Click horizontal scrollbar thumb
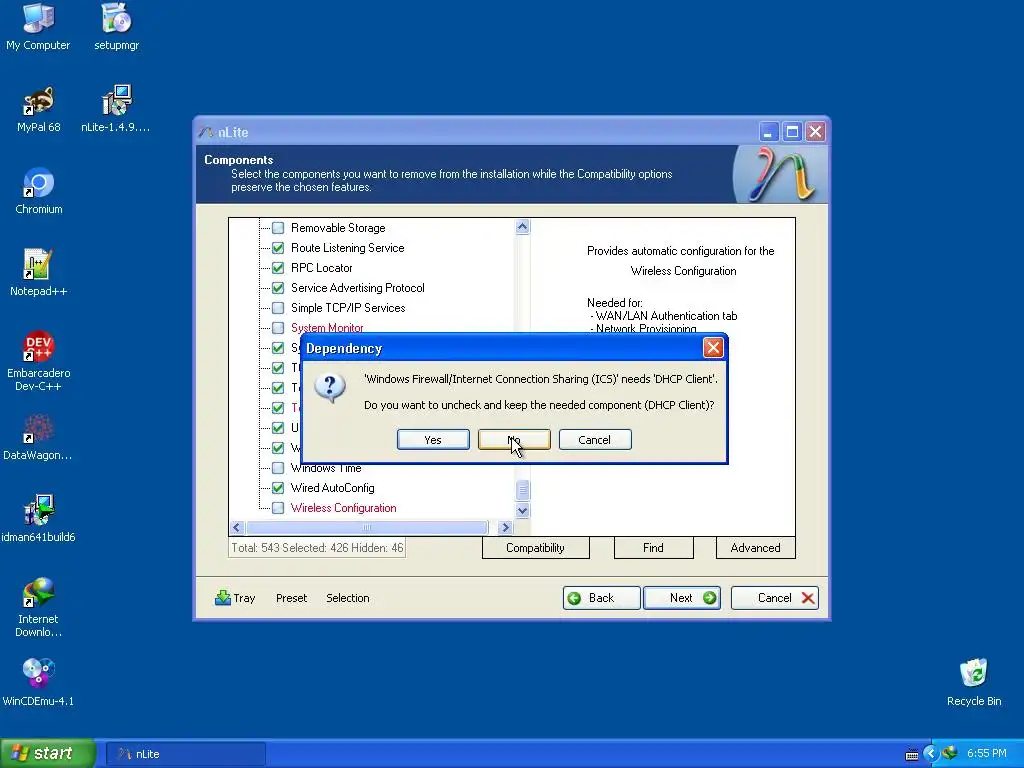Viewport: 1024px width, 768px height. coord(367,527)
